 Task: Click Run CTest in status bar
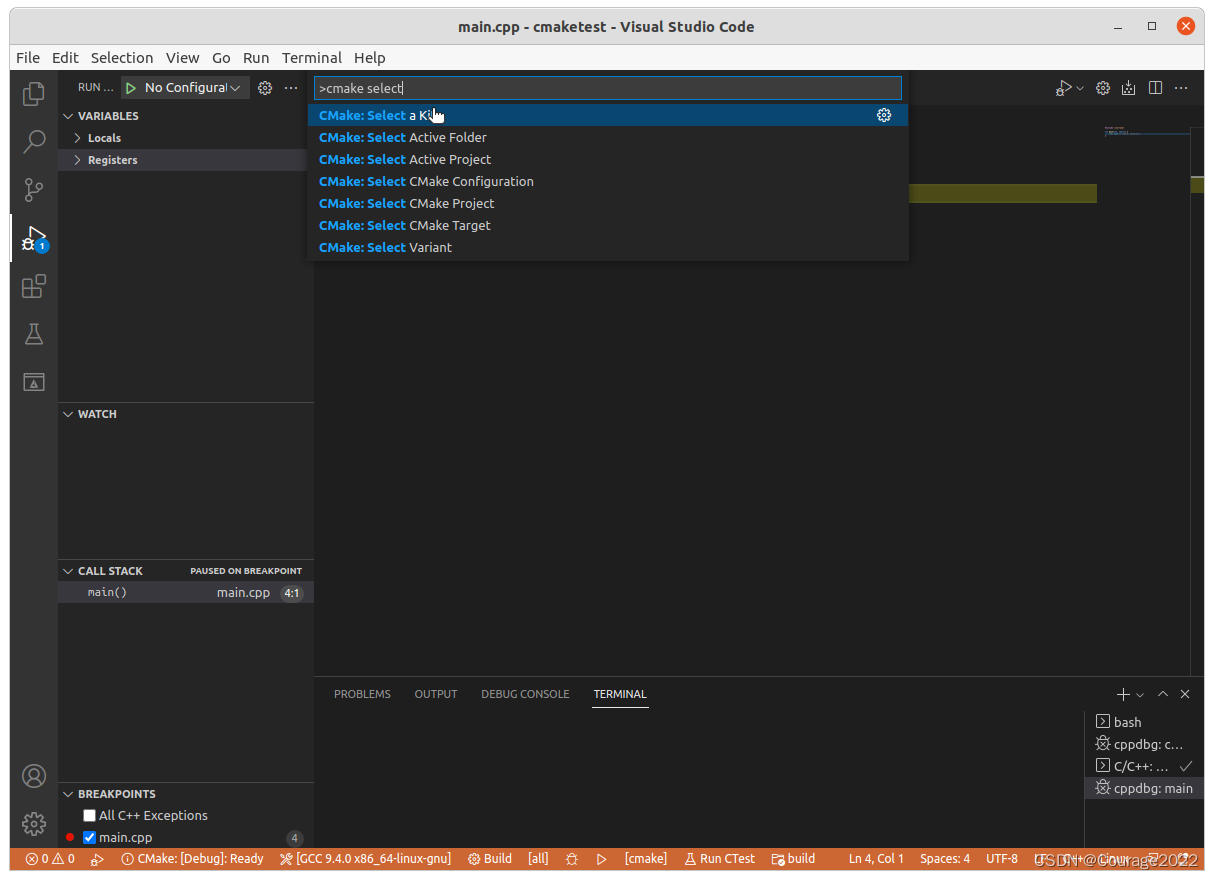click(720, 859)
